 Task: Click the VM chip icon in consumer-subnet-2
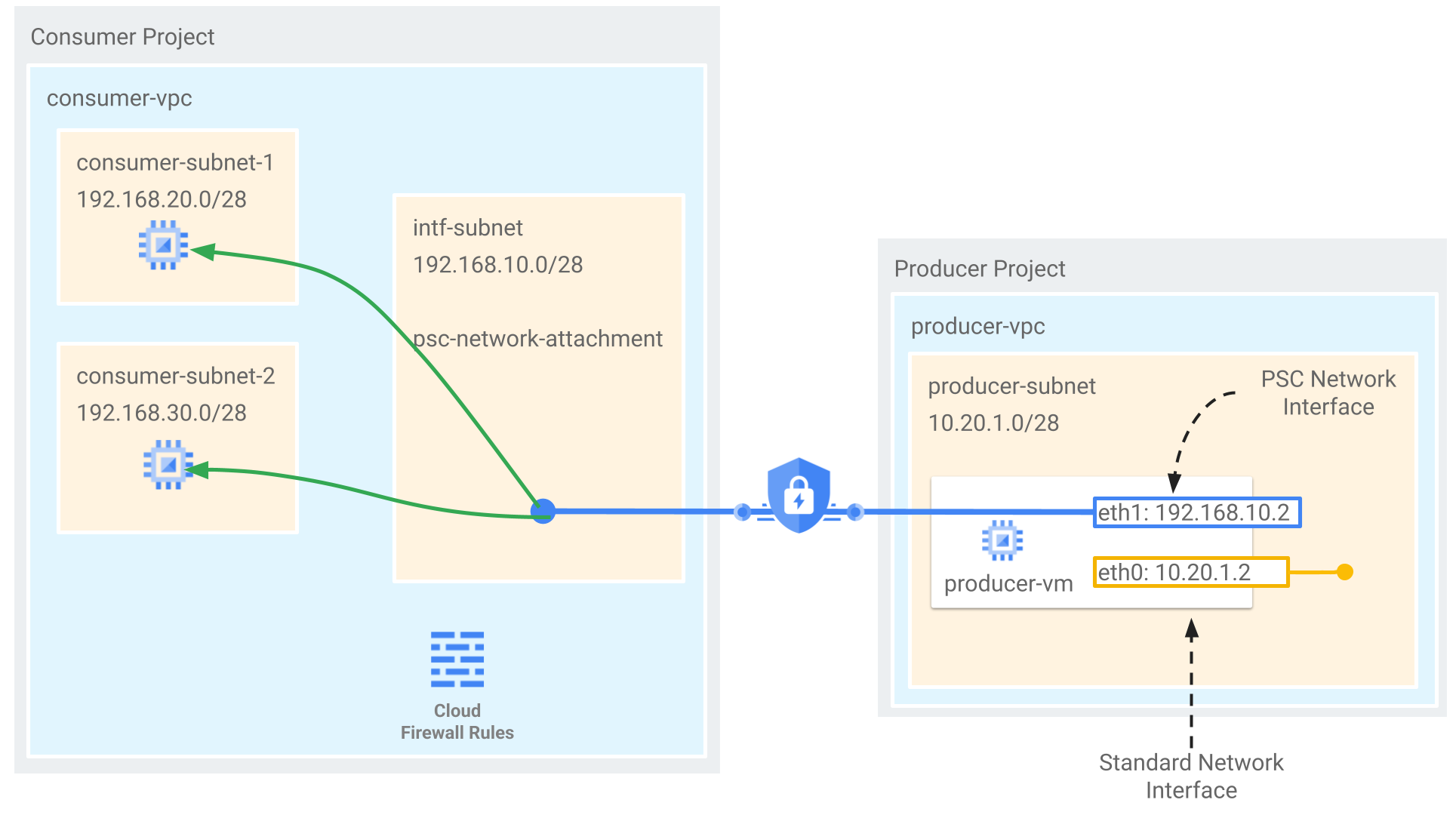pos(168,465)
